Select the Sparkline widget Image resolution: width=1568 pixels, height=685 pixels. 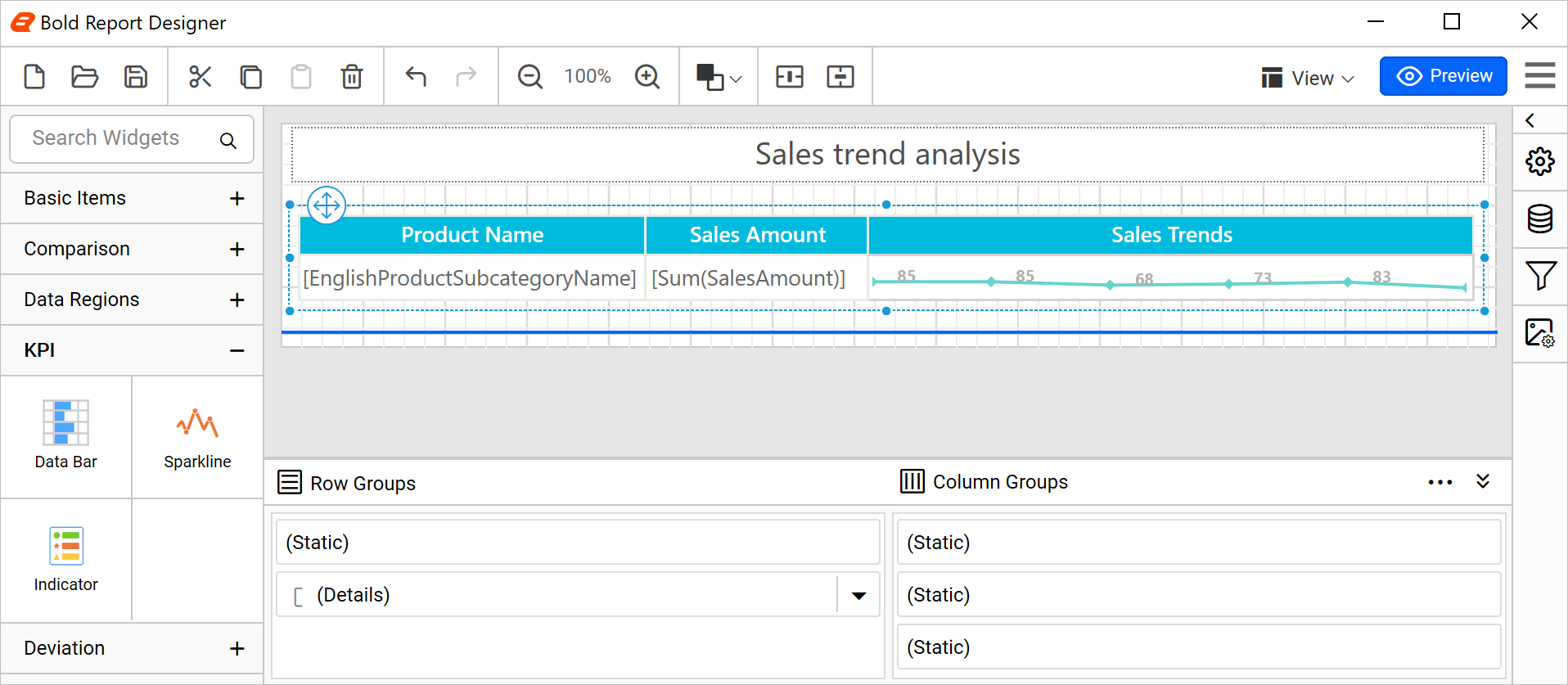coord(197,436)
